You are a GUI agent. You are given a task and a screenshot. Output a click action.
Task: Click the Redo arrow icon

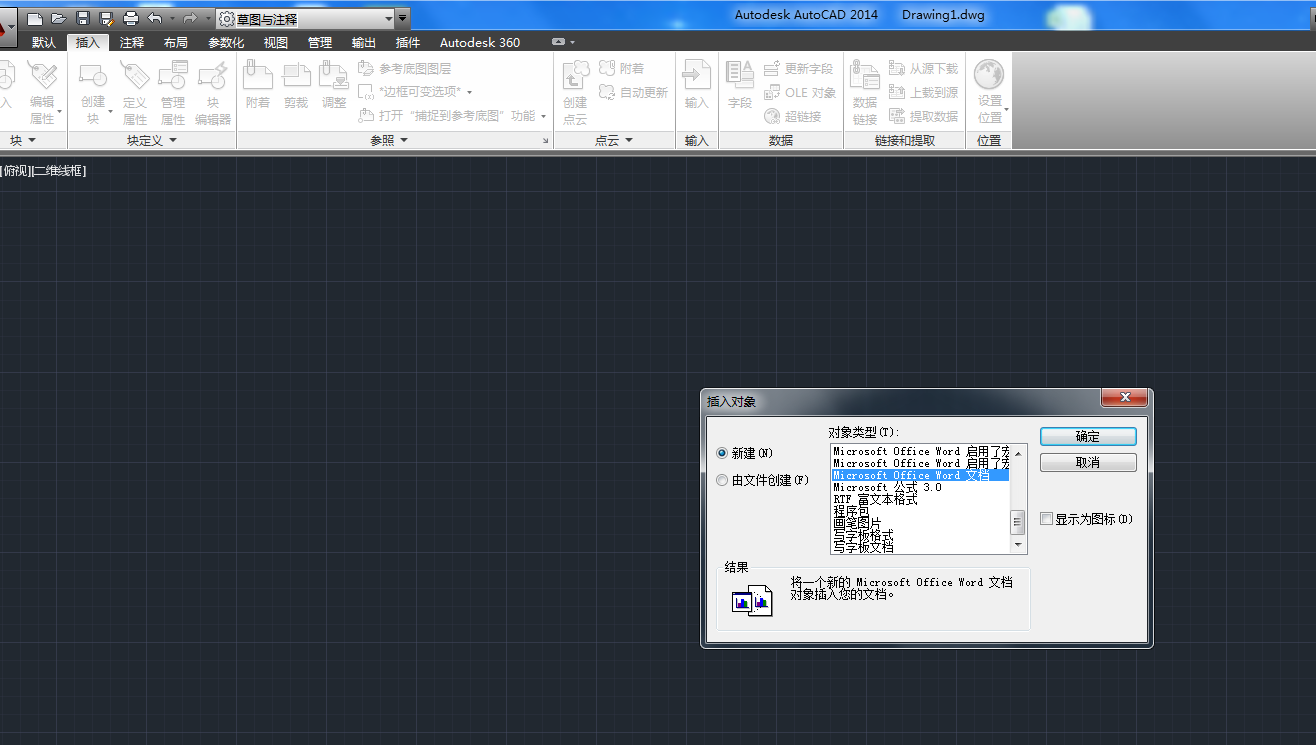[190, 18]
